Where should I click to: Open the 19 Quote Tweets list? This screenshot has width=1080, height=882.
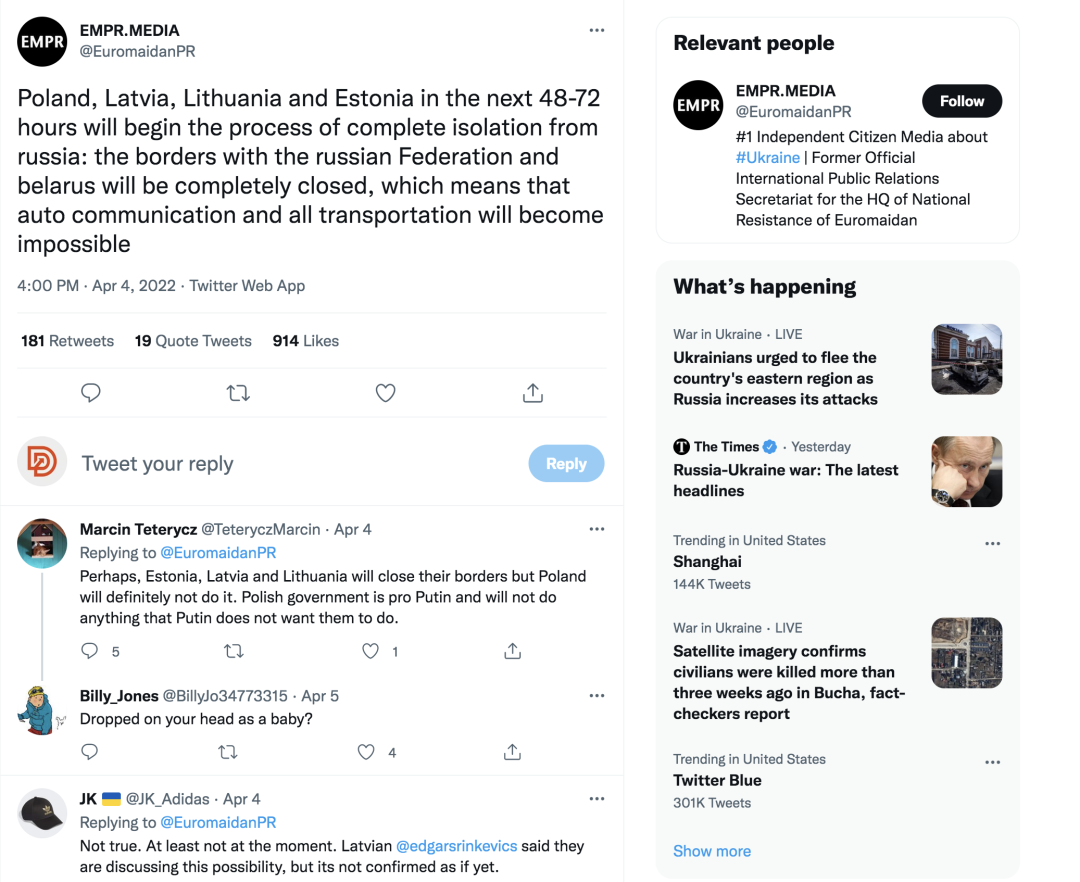(x=193, y=341)
